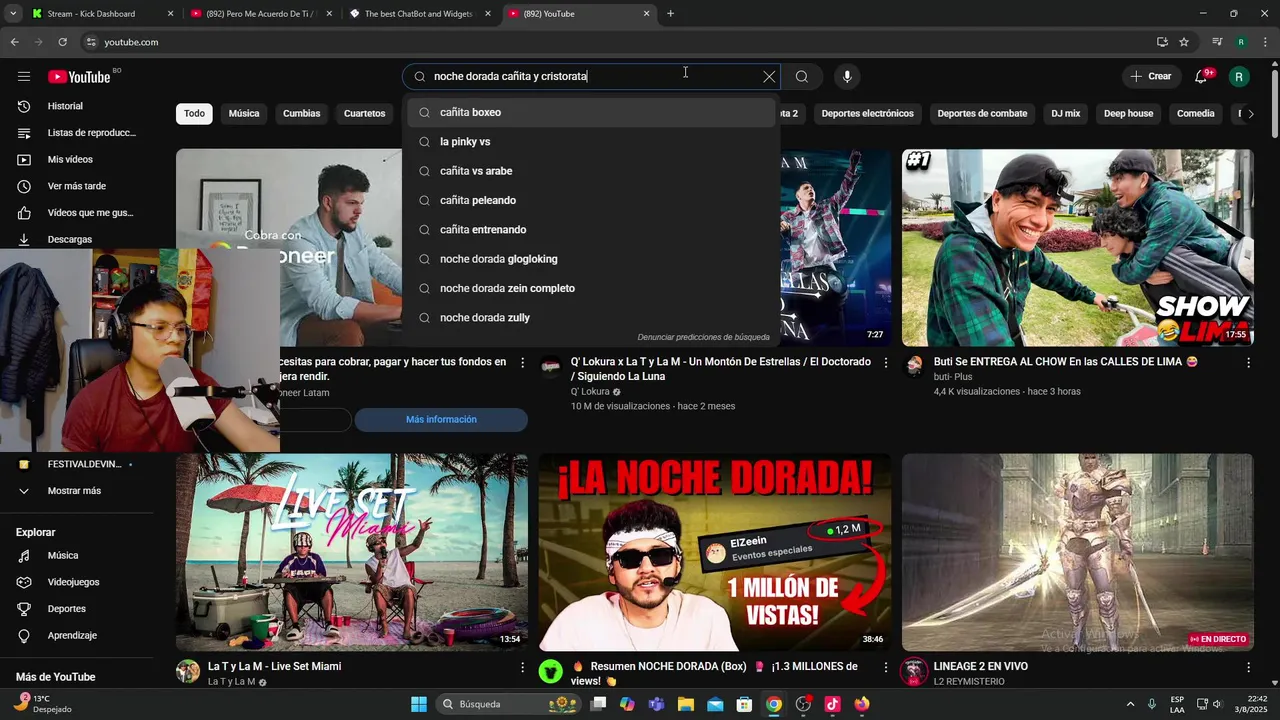Click the YouTube search input field
Image resolution: width=1280 pixels, height=720 pixels.
[590, 77]
